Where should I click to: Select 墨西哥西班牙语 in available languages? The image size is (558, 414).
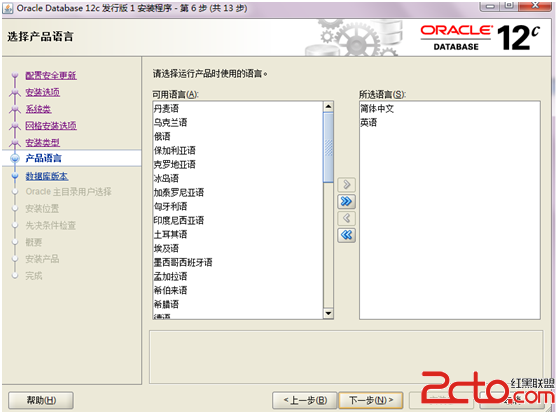[x=238, y=262]
